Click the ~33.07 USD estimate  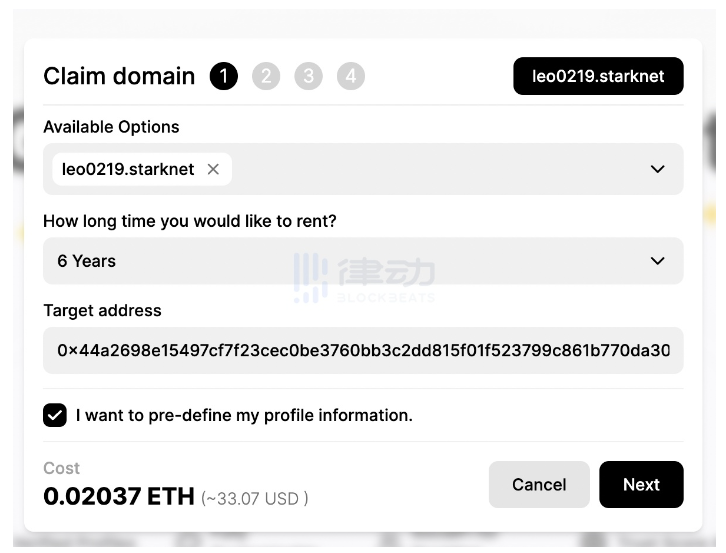pyautogui.click(x=255, y=499)
